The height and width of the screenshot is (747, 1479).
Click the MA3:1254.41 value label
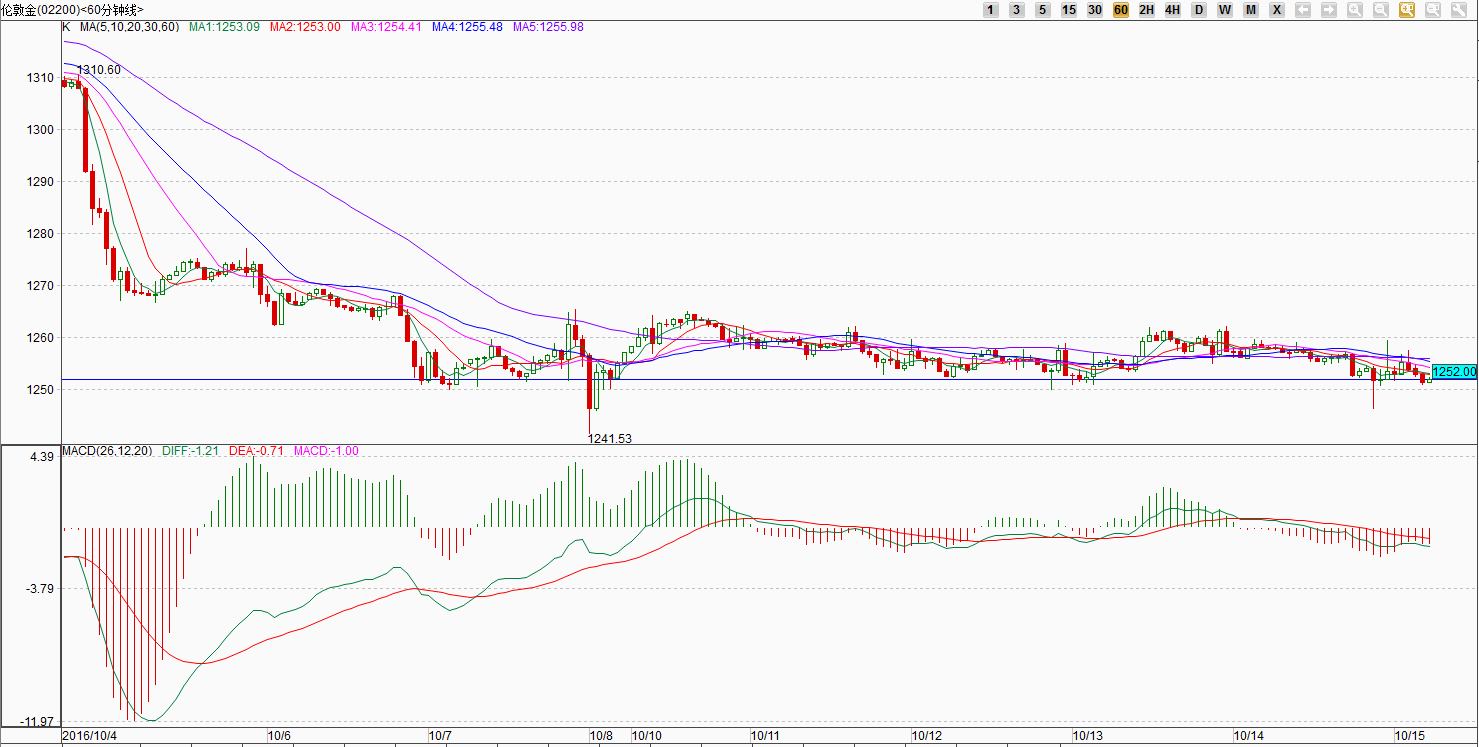coord(386,27)
